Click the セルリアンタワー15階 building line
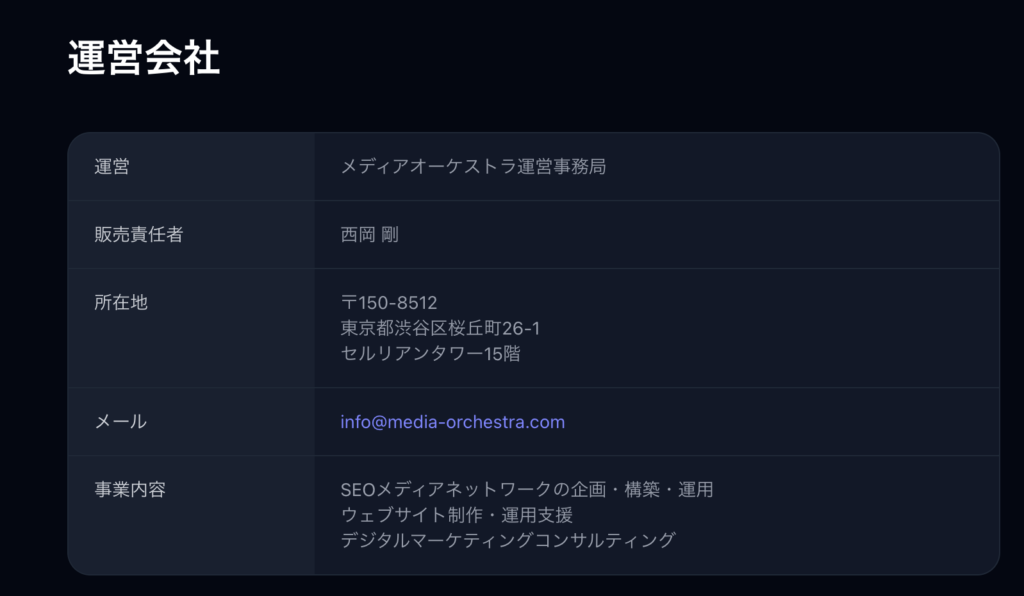Viewport: 1024px width, 596px height. click(430, 354)
